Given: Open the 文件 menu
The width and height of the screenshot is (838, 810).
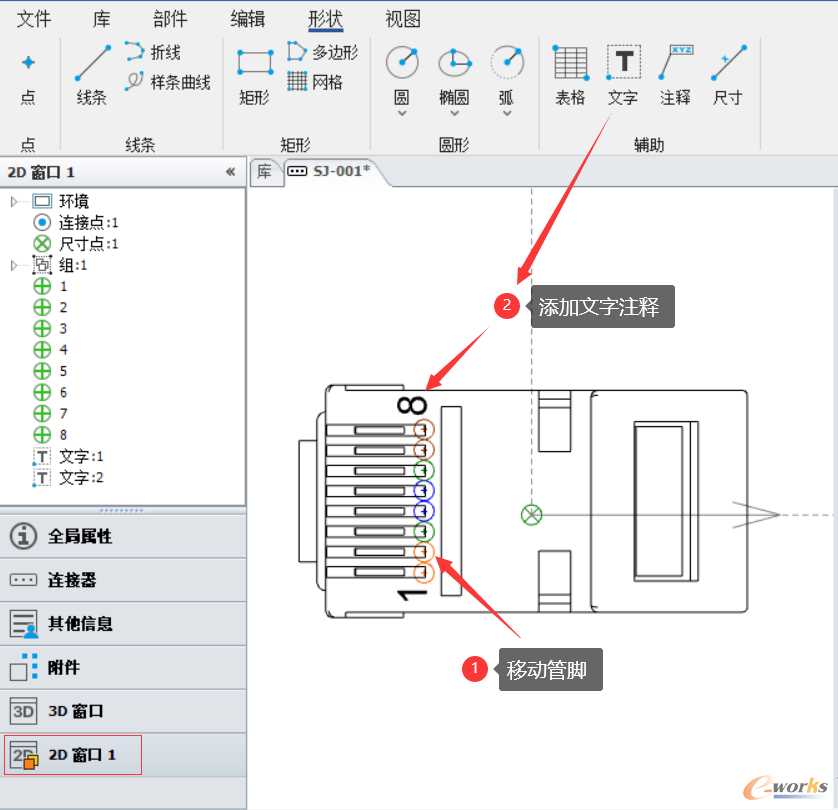Looking at the screenshot, I should (x=34, y=19).
